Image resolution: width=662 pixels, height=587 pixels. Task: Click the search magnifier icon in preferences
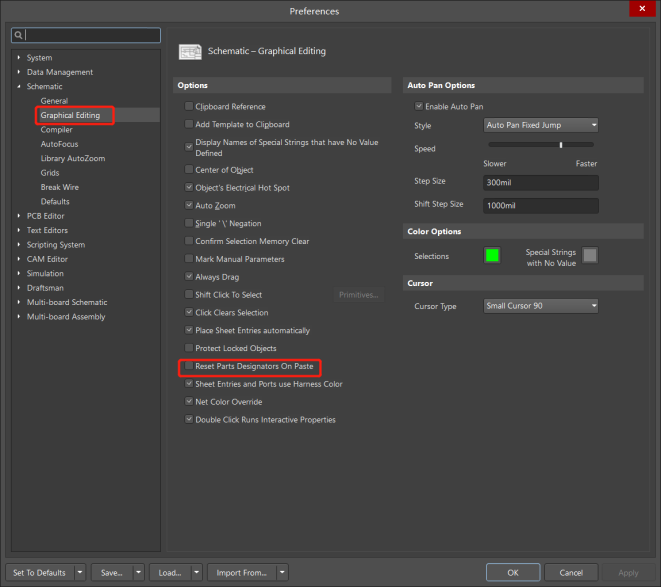coord(19,35)
